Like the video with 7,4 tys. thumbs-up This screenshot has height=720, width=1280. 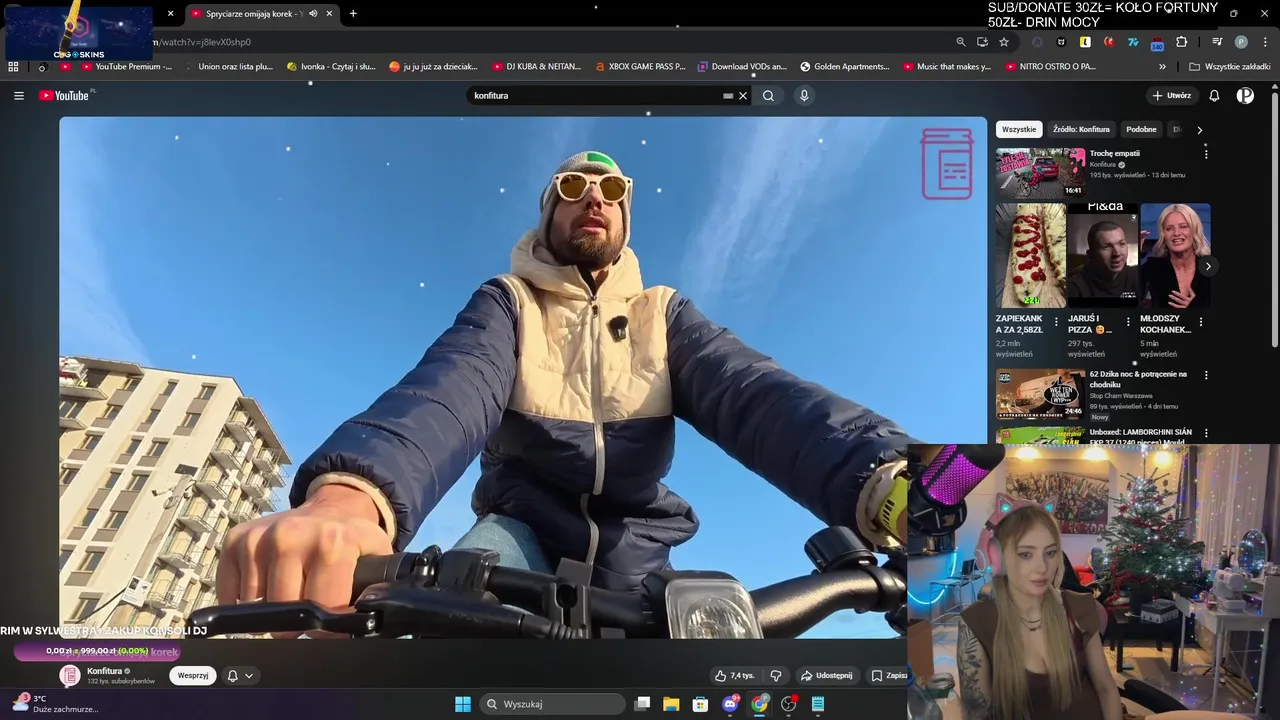pyautogui.click(x=734, y=675)
